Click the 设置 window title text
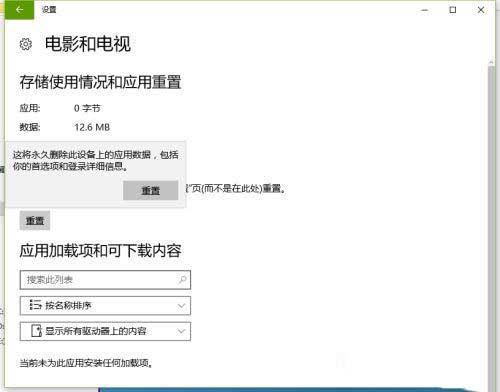 pos(49,10)
